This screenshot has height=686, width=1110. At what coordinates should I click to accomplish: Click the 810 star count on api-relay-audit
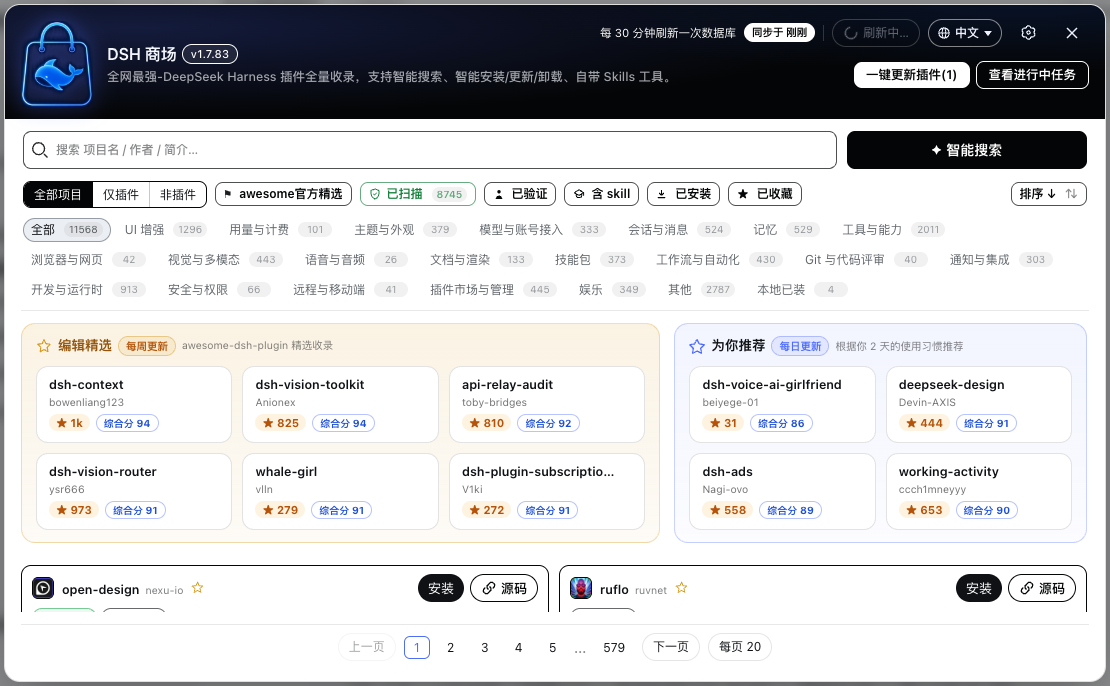[487, 423]
